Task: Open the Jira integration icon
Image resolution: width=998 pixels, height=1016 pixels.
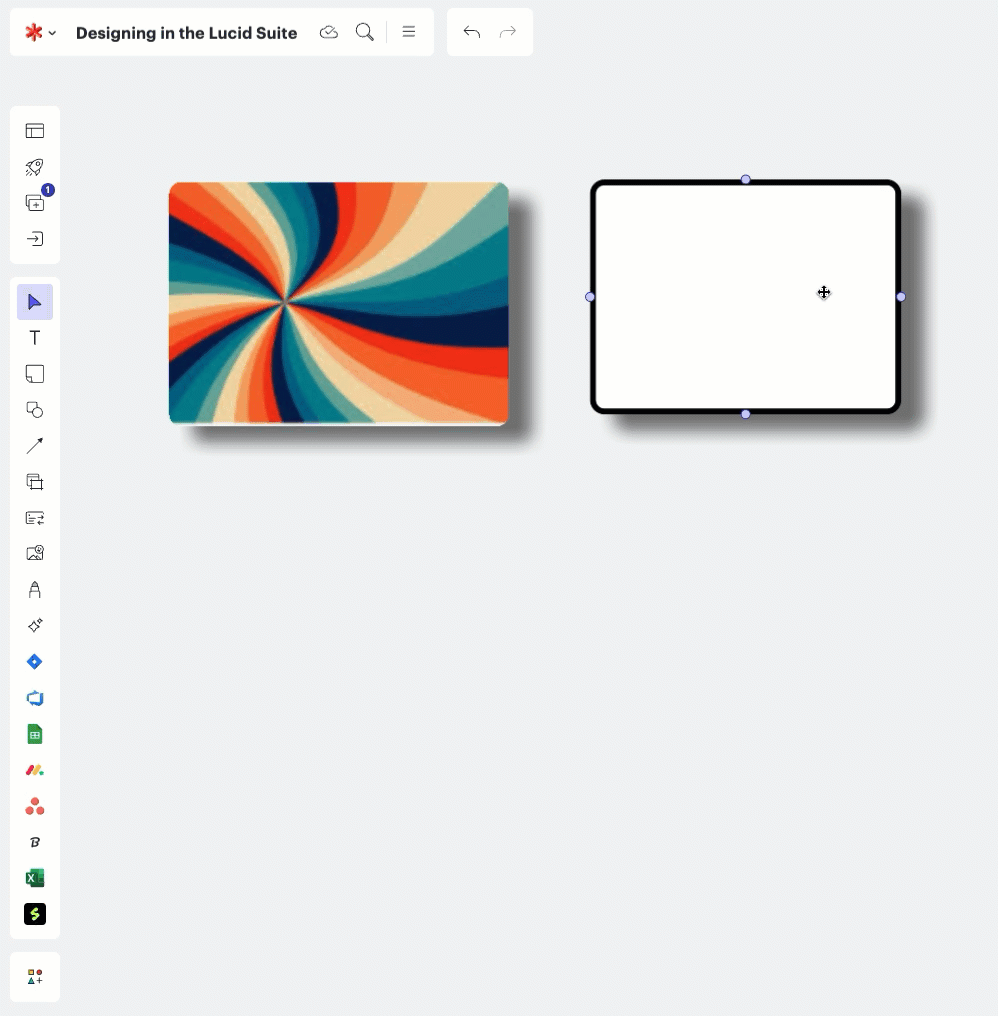Action: (x=35, y=662)
